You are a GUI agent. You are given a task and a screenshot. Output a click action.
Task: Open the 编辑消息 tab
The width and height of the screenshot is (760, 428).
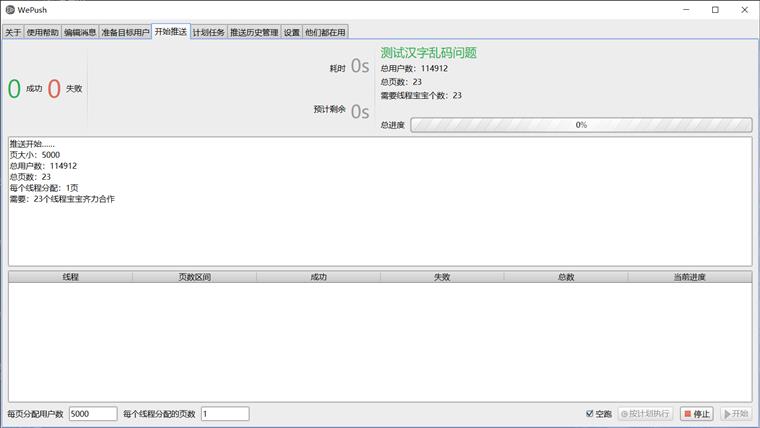(80, 32)
